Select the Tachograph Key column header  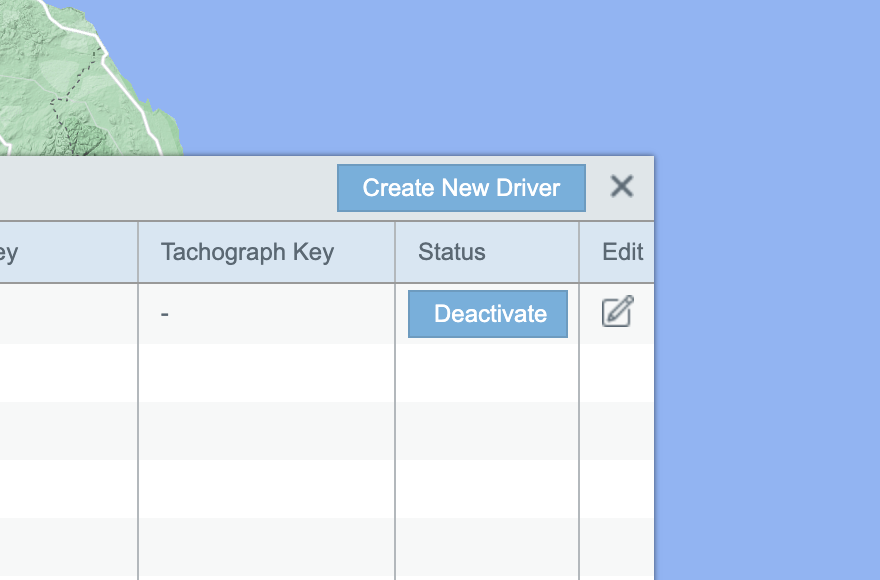247,252
